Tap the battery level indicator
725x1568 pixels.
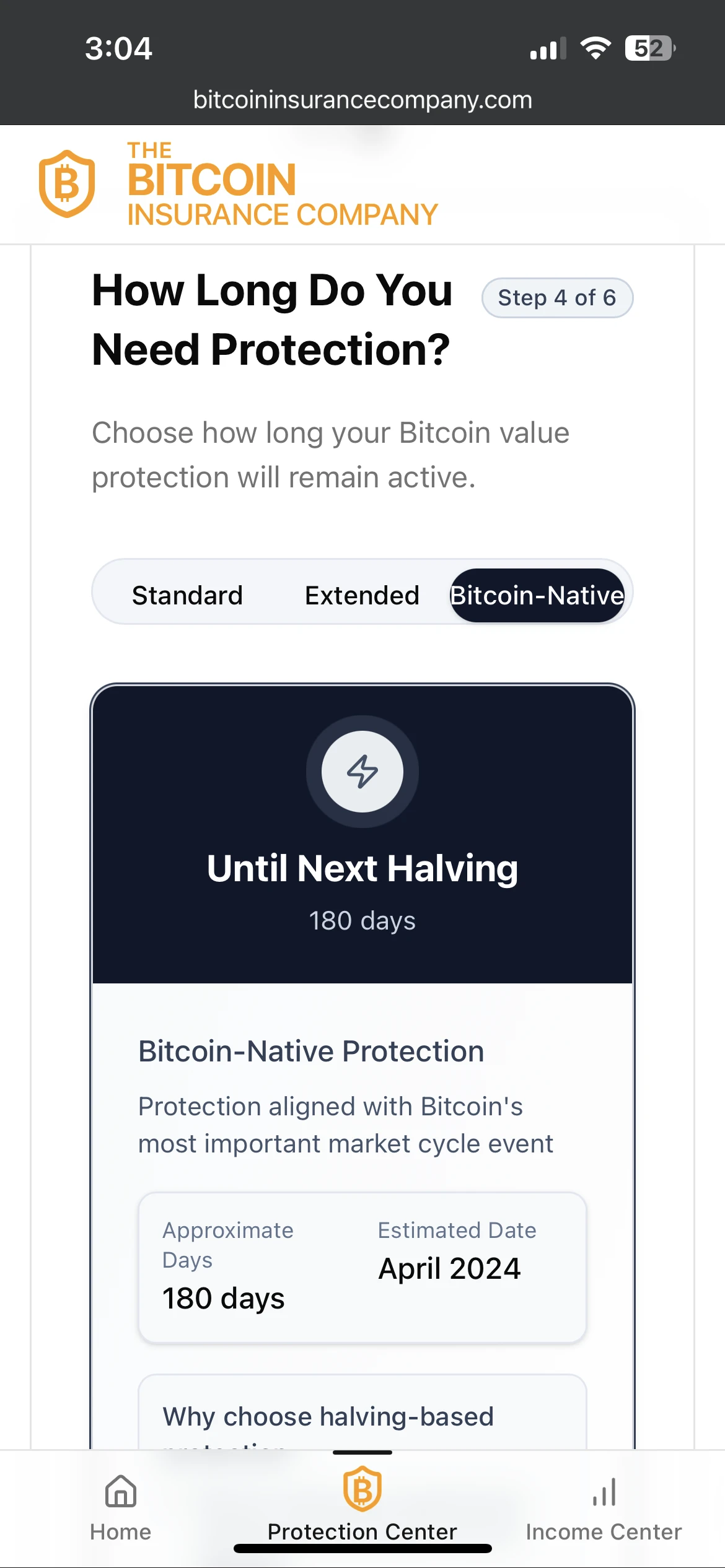pyautogui.click(x=649, y=48)
